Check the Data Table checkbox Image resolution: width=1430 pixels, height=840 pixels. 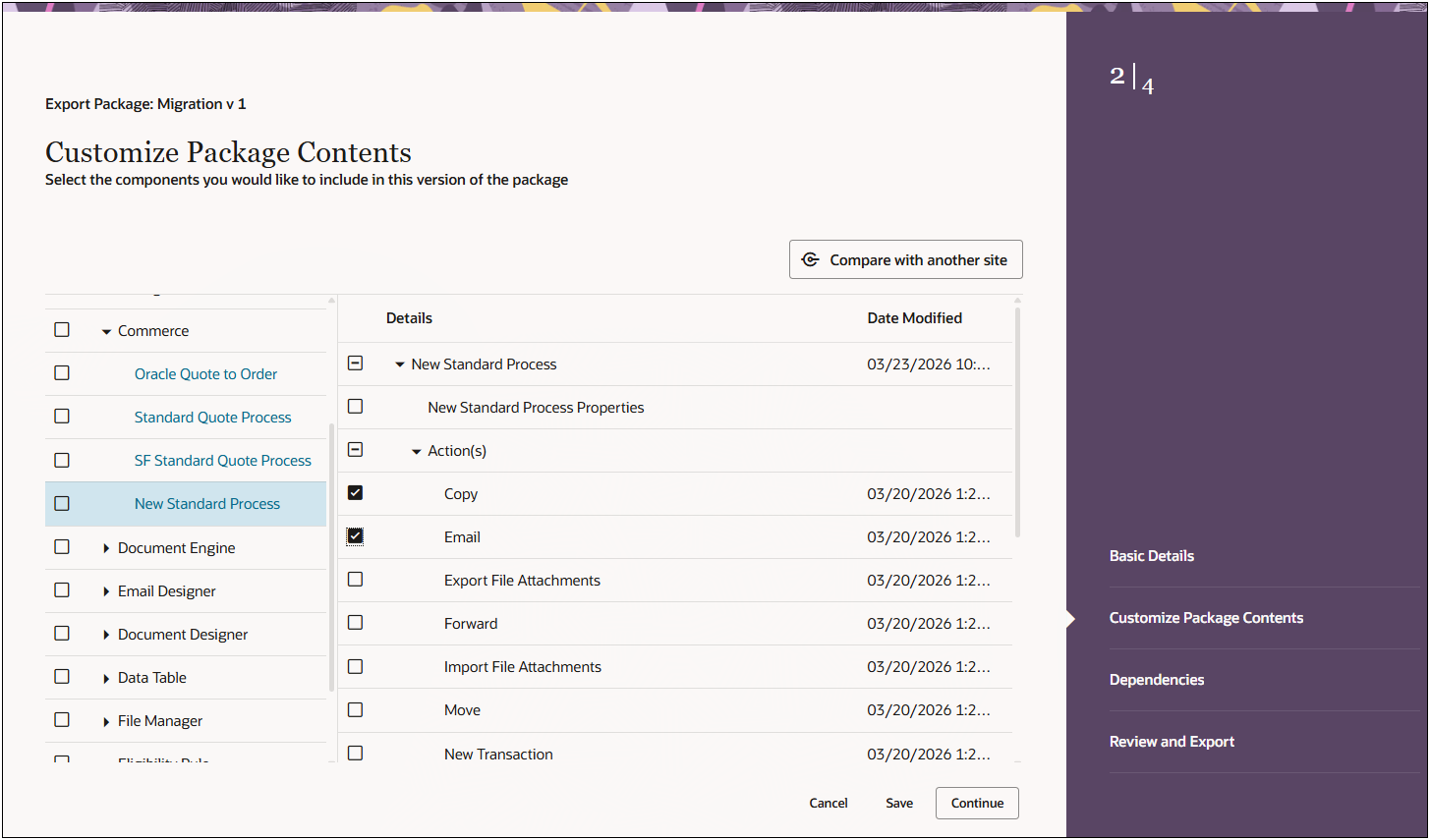click(x=62, y=677)
